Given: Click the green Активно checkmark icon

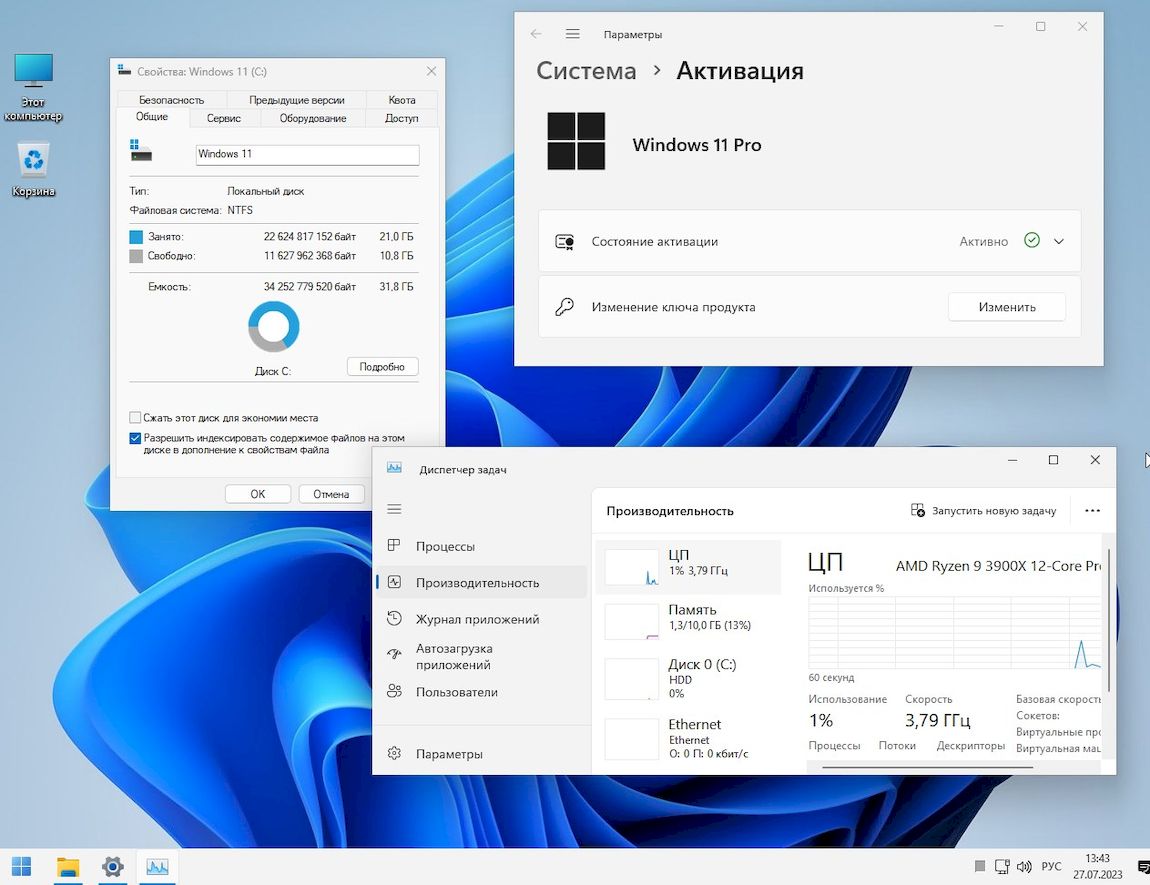Looking at the screenshot, I should coord(1032,240).
